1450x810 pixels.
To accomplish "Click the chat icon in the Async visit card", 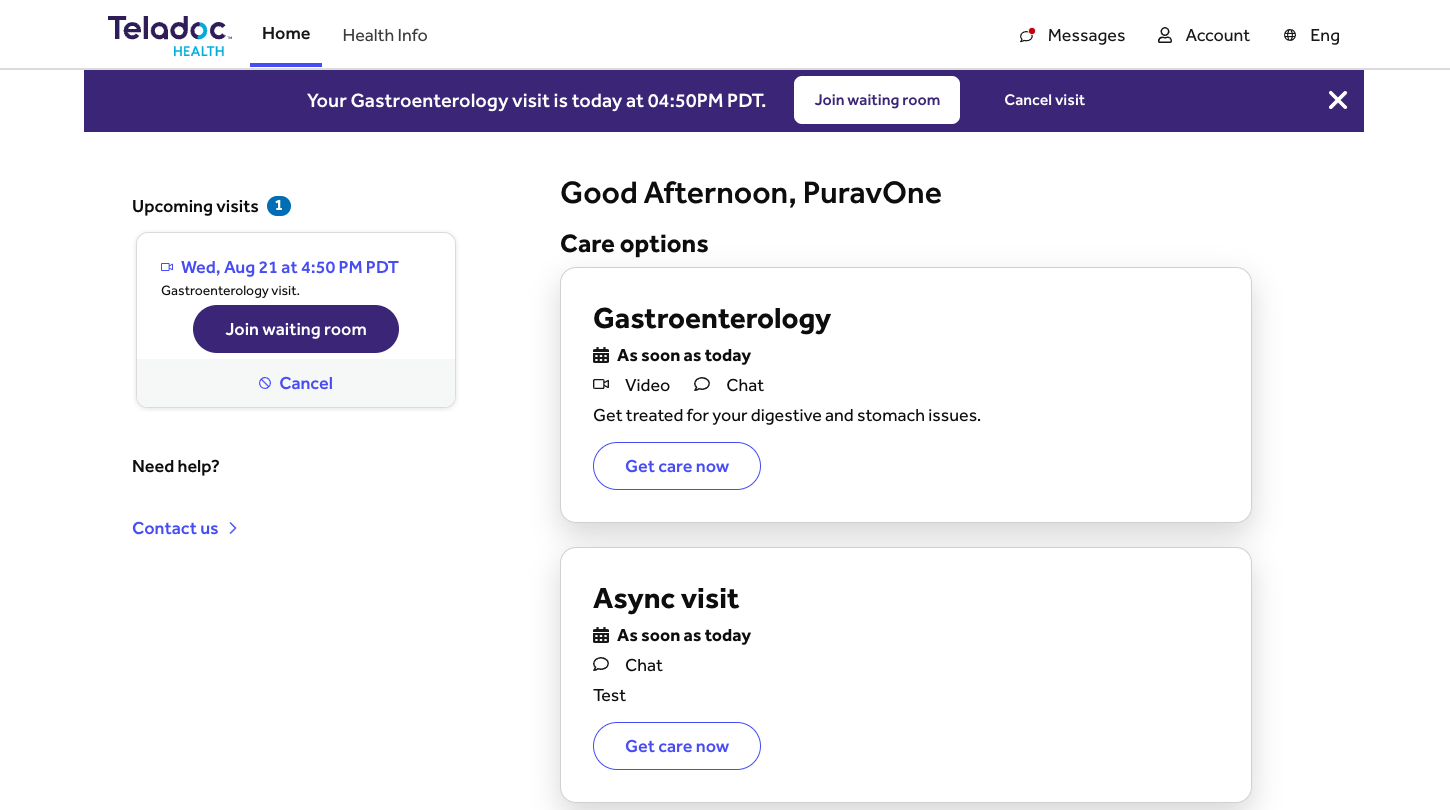I will (x=601, y=665).
